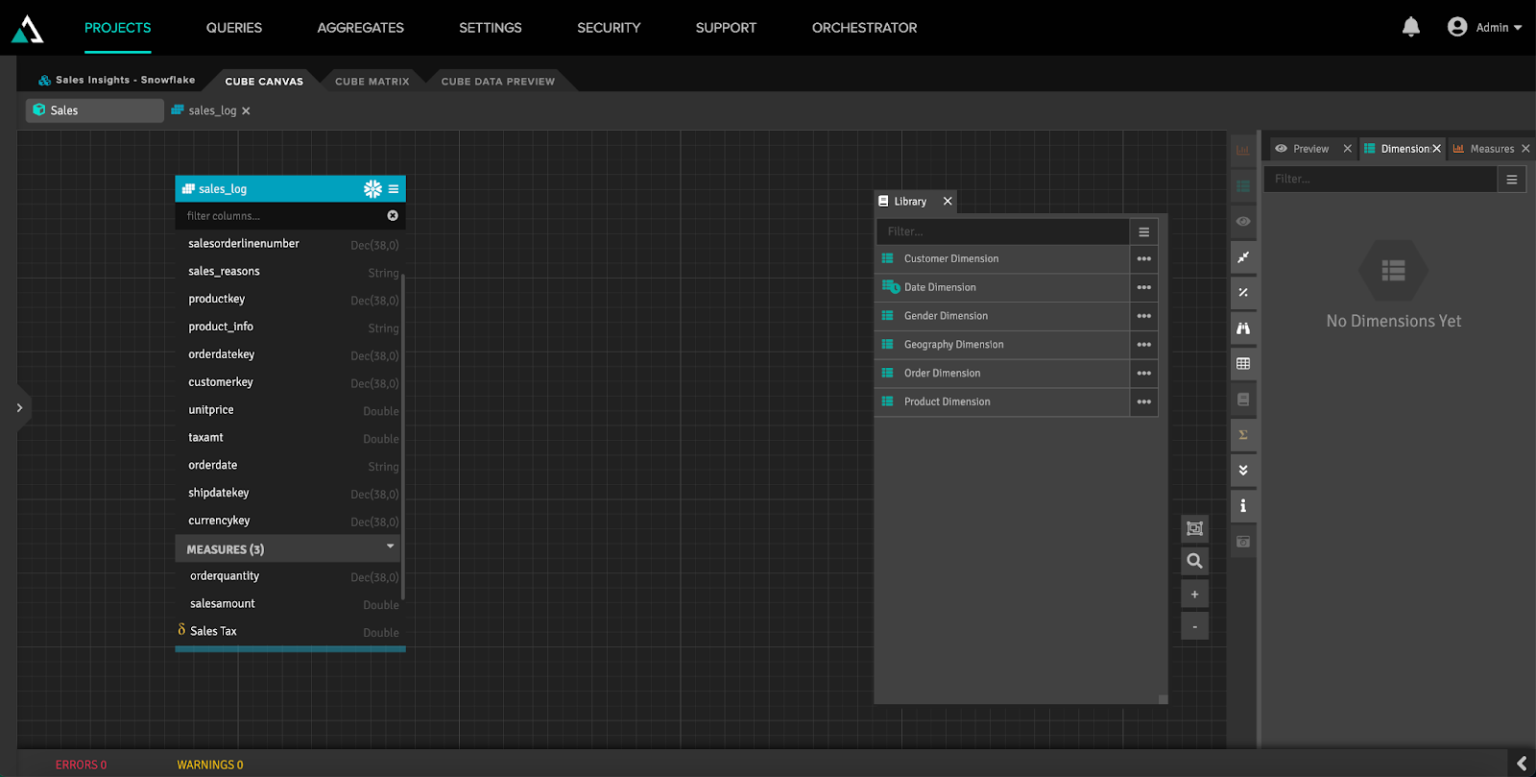Click the fit-to-canvas frame icon
The image size is (1536, 777).
coord(1194,528)
